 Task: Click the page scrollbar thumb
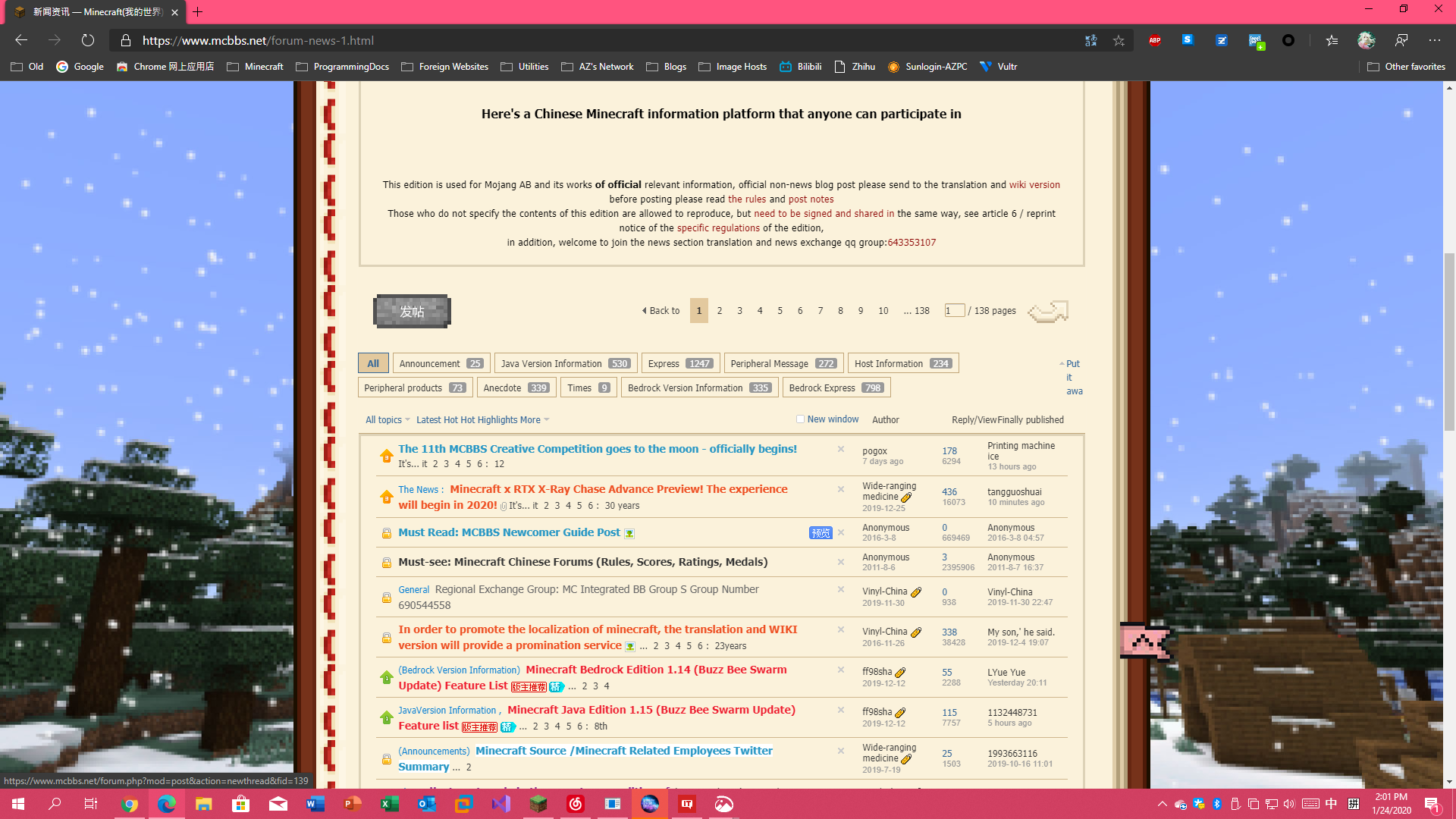[x=1449, y=341]
